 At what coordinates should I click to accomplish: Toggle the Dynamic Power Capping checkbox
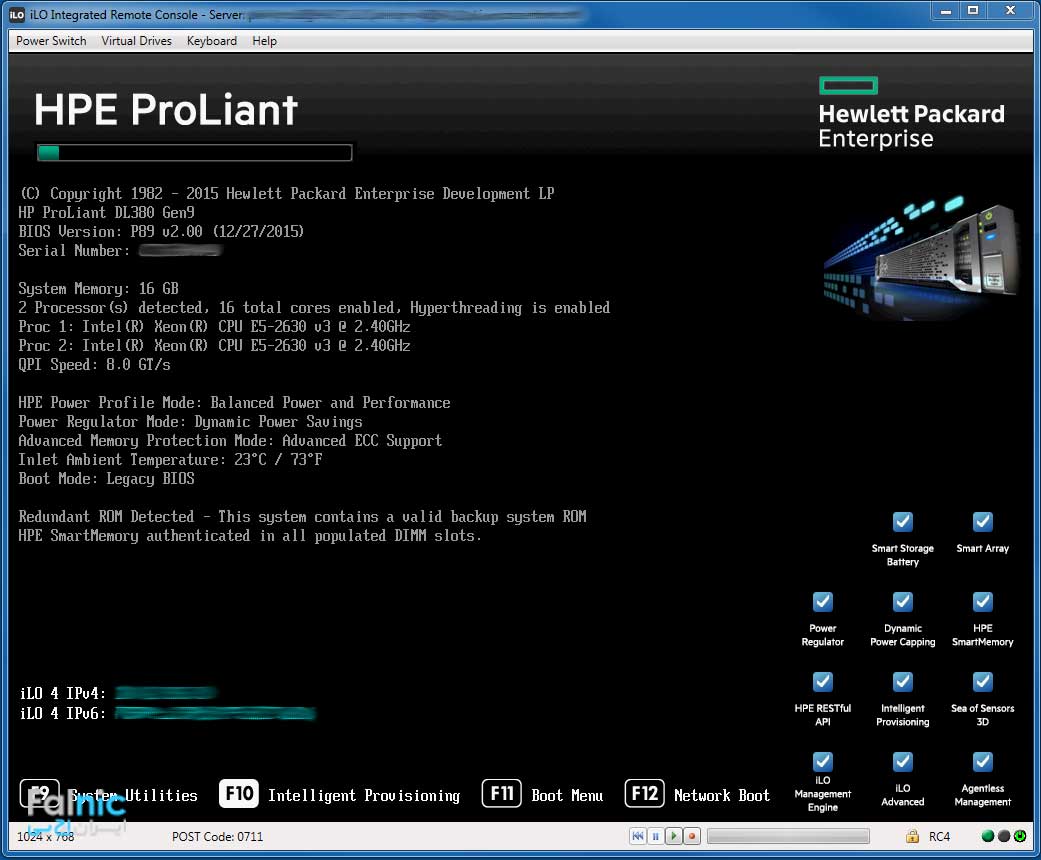[x=902, y=602]
